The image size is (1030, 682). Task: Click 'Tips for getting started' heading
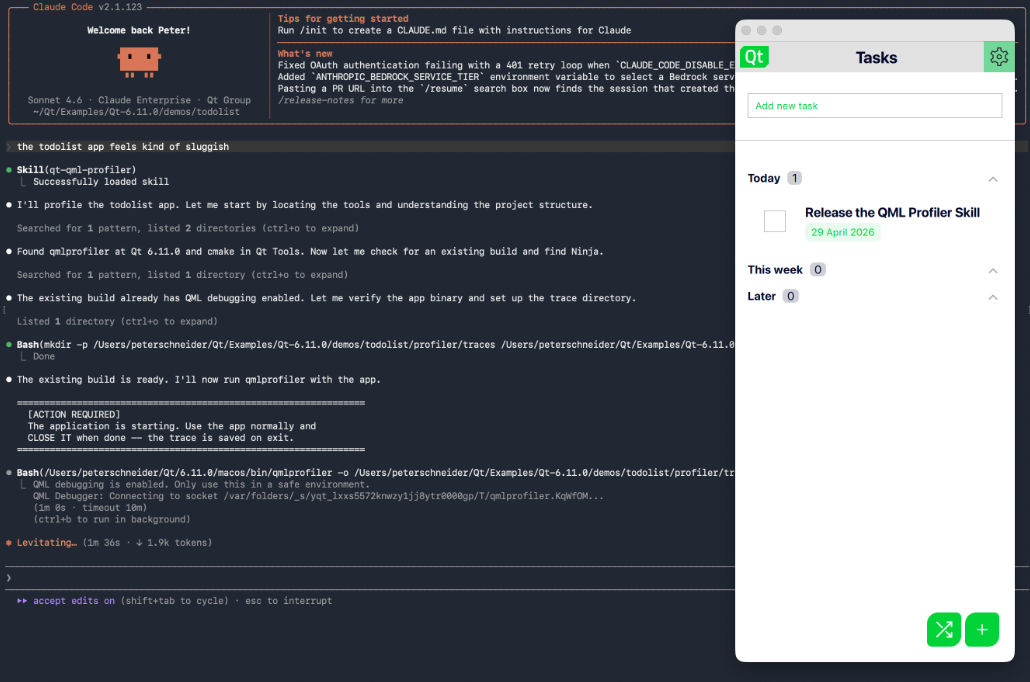[x=343, y=18]
